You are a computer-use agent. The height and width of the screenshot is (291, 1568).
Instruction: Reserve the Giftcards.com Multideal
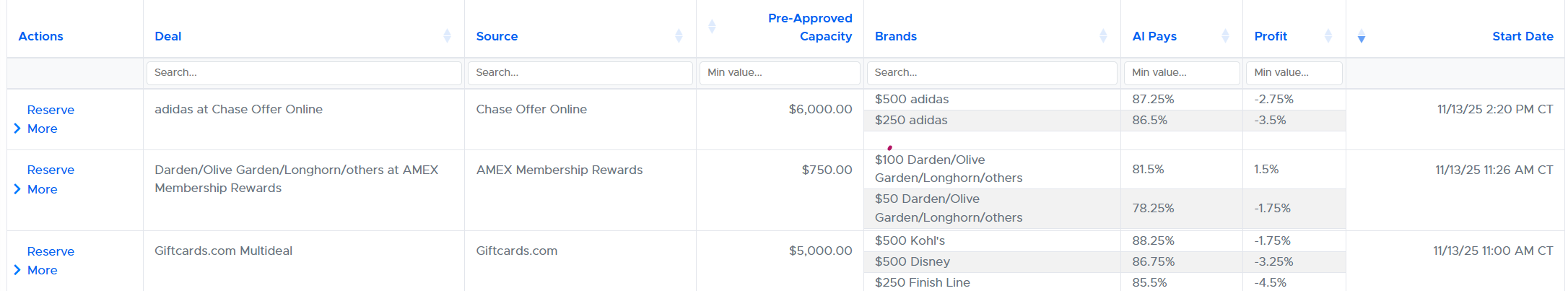[x=51, y=251]
